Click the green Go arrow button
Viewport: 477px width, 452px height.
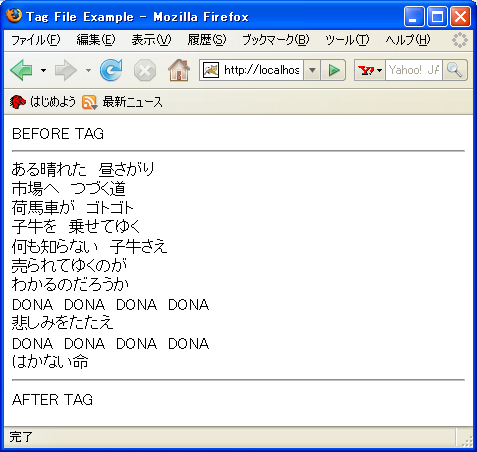pyautogui.click(x=333, y=70)
